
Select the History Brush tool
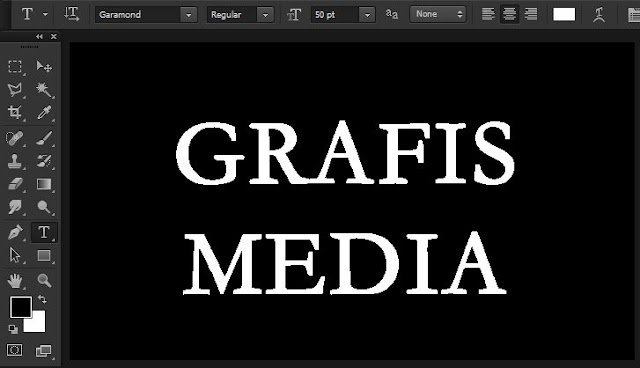click(x=44, y=161)
